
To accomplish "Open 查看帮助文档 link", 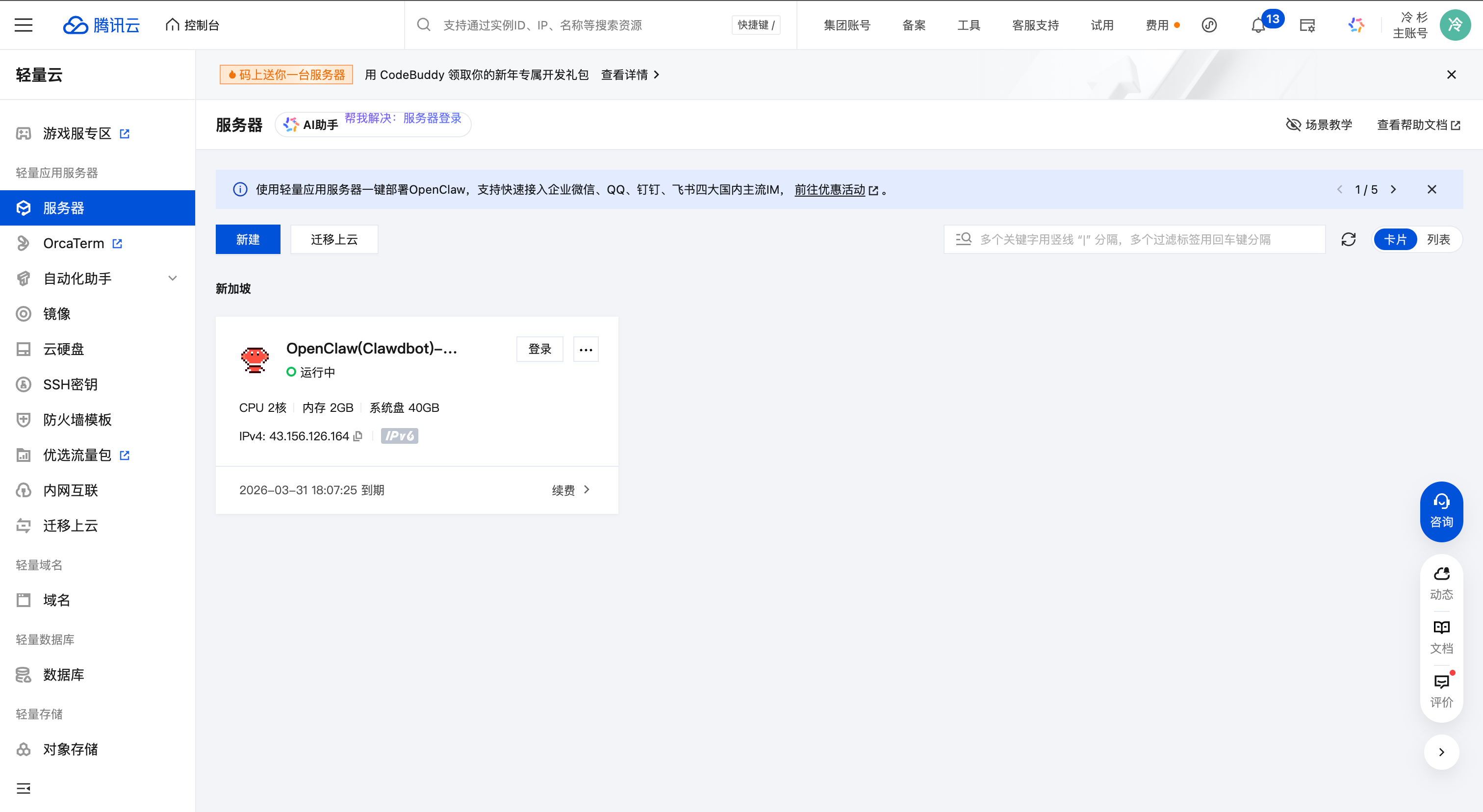I will click(x=1412, y=125).
